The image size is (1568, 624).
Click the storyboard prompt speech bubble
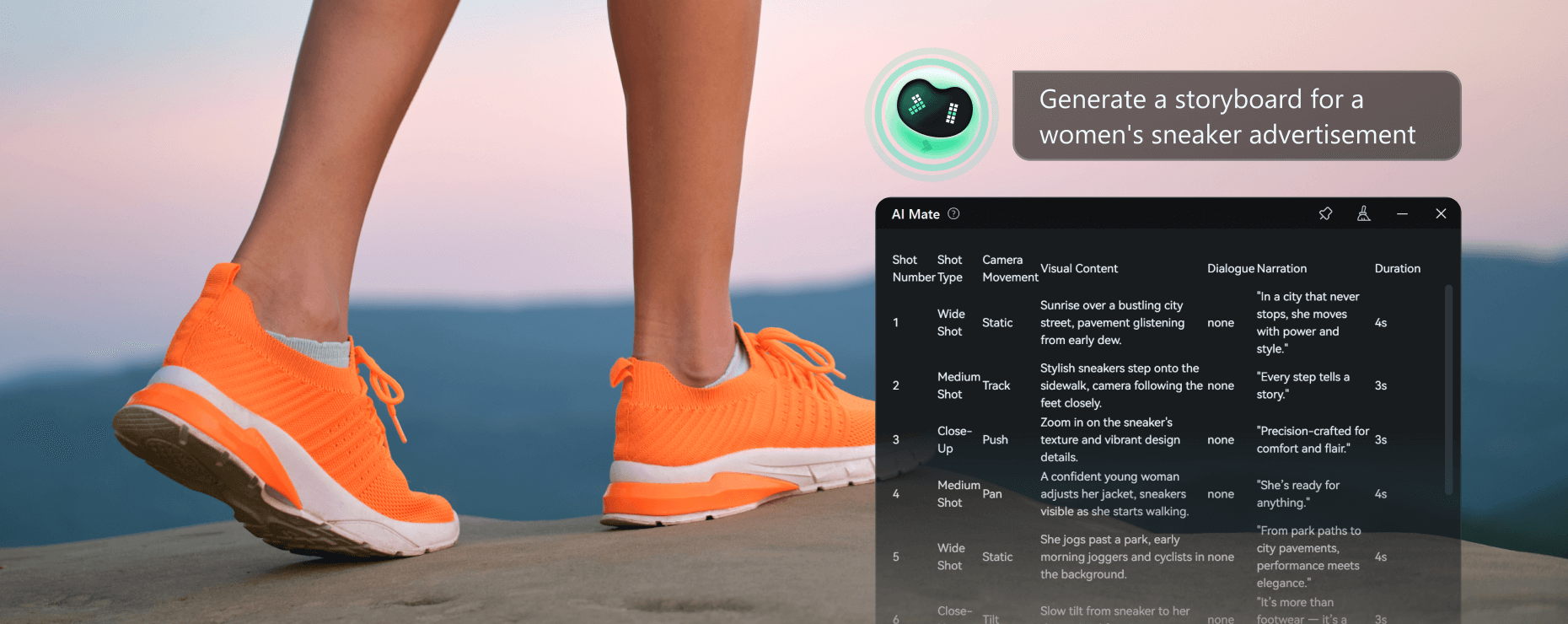coord(1236,116)
